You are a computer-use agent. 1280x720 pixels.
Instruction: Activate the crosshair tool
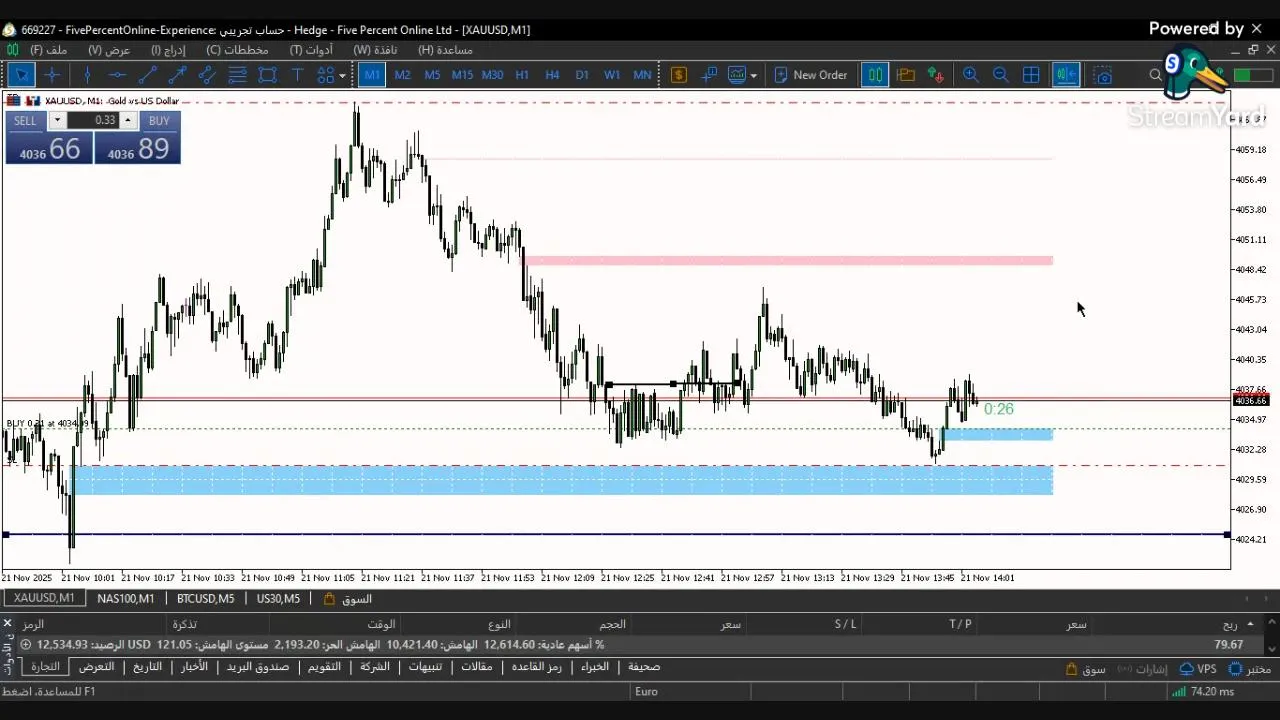53,75
